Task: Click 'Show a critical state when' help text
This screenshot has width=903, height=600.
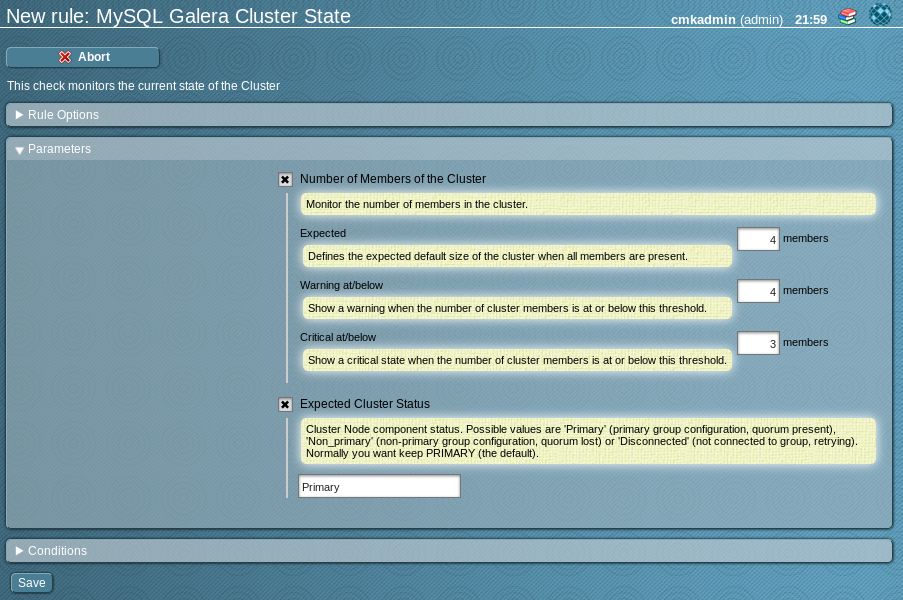Action: point(517,360)
